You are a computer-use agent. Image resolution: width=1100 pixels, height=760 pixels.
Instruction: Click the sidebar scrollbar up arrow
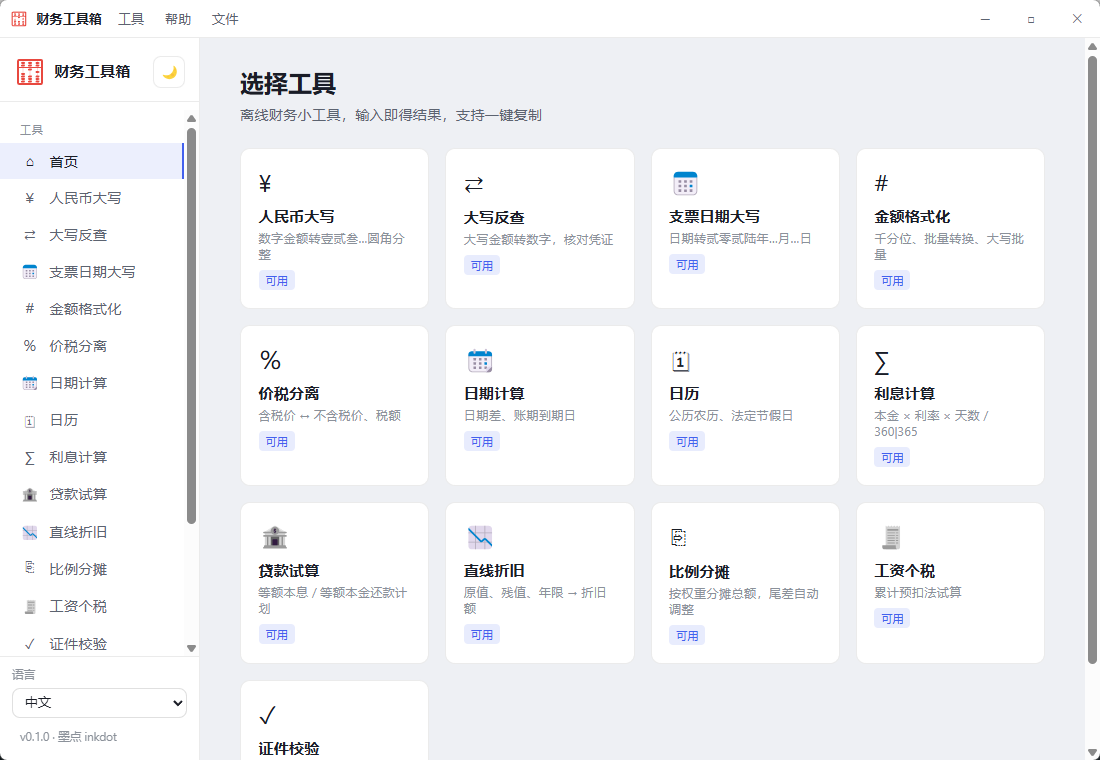click(192, 119)
